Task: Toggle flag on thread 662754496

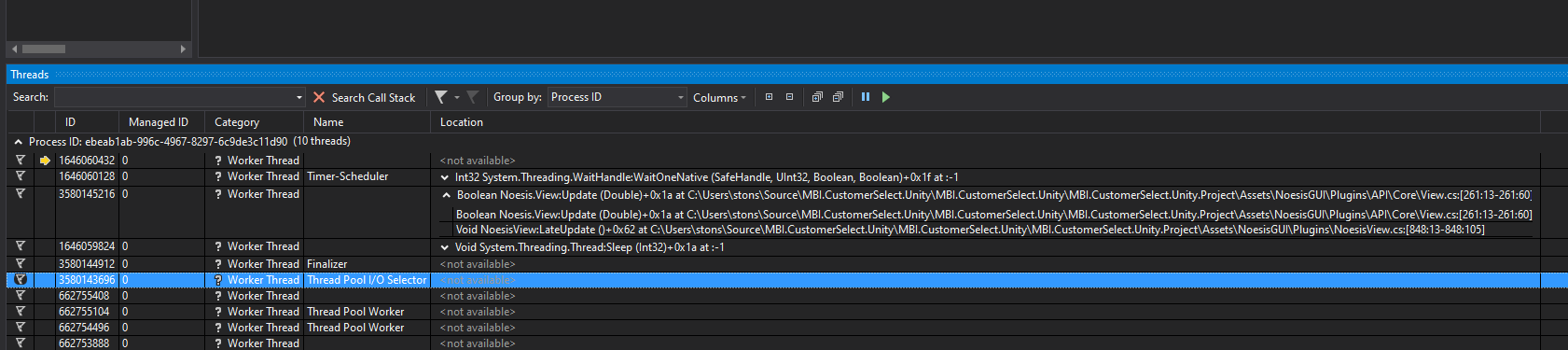Action: click(20, 328)
